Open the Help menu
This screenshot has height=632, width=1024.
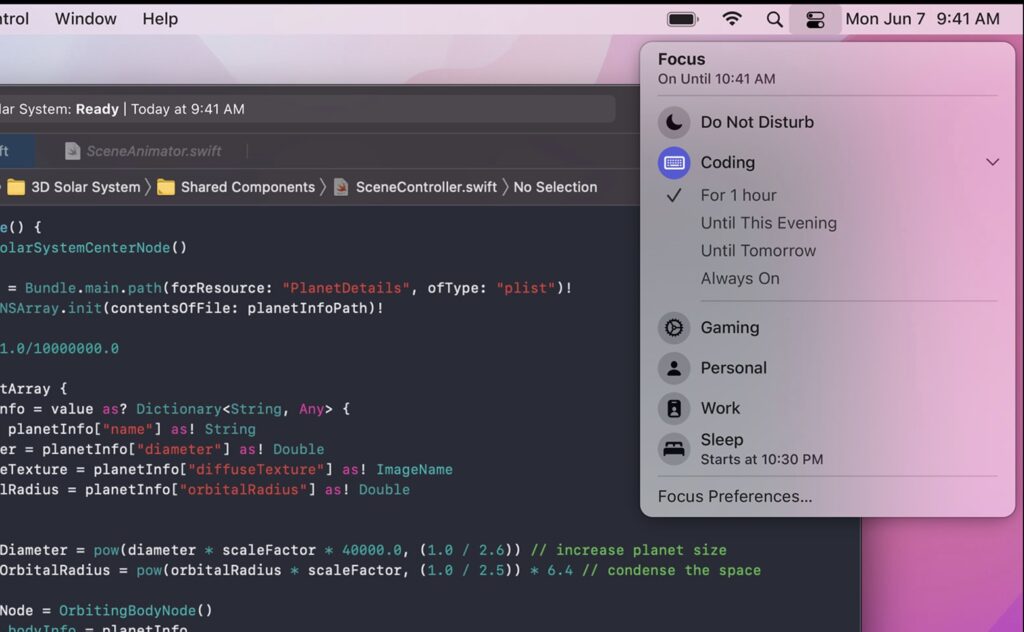[160, 19]
